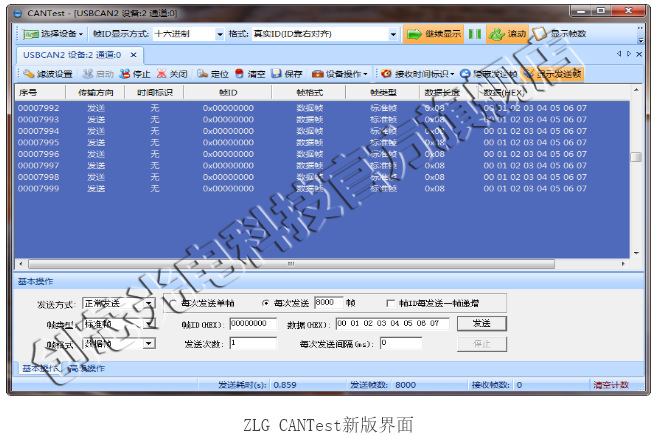The height and width of the screenshot is (435, 658).
Task: Click the green pause bars icon
Action: [475, 34]
